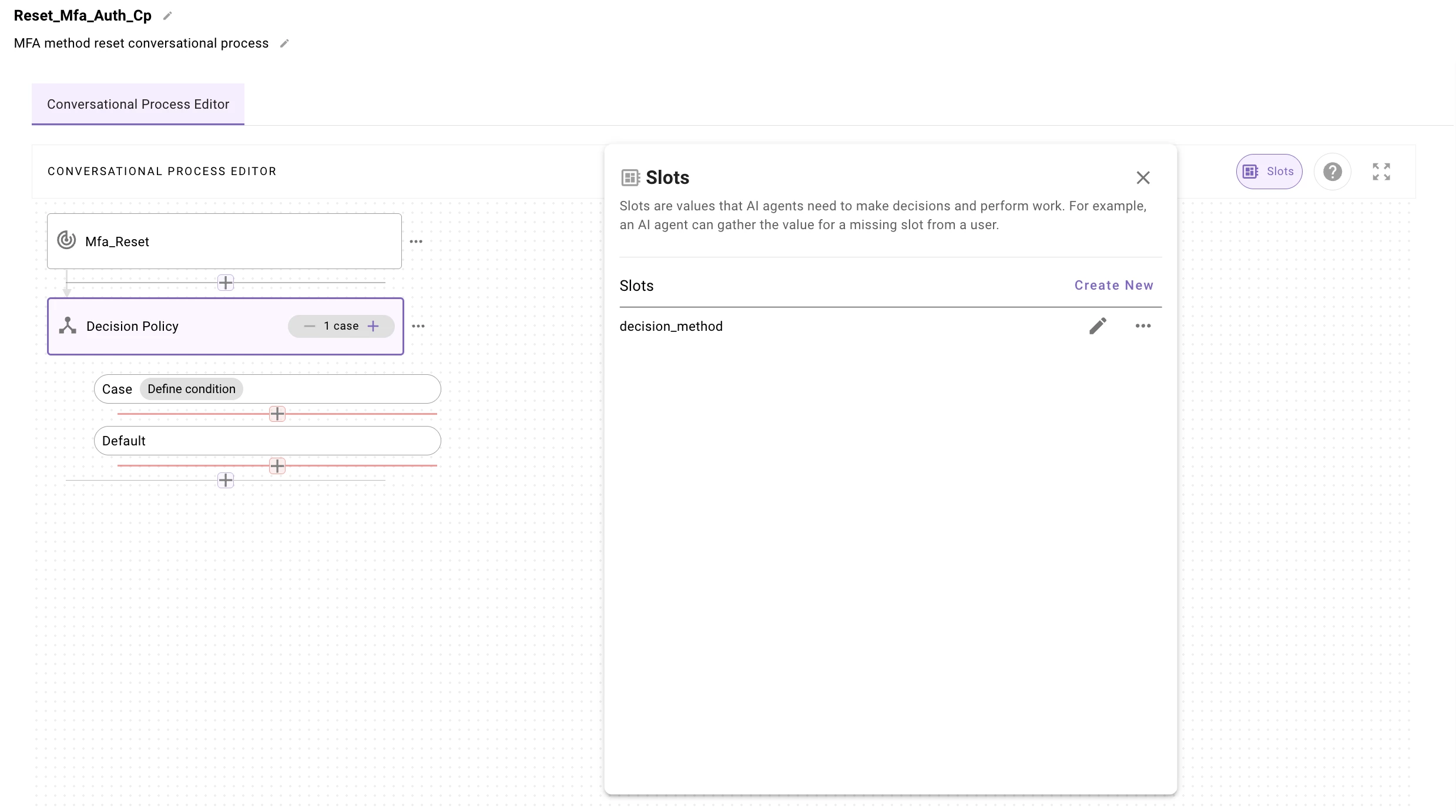Switch to Conversational Process Editor tab
This screenshot has height=812, width=1456.
click(x=138, y=104)
